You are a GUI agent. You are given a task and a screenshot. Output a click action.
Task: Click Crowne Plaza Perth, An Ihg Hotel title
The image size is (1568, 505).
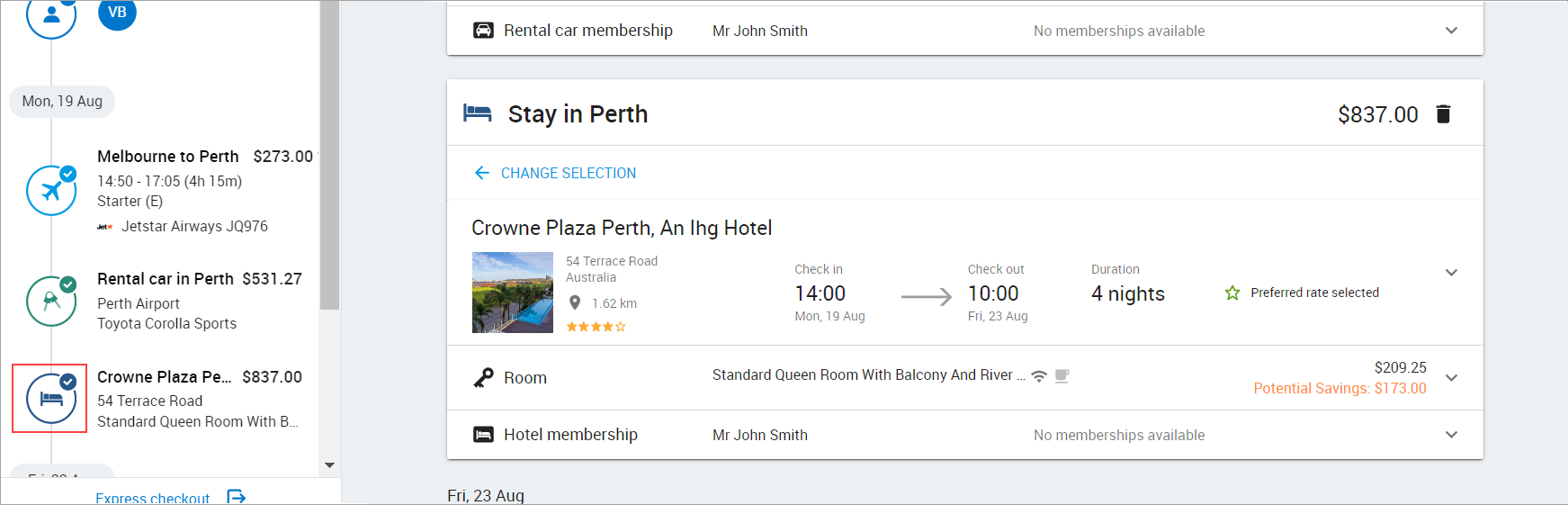622,228
